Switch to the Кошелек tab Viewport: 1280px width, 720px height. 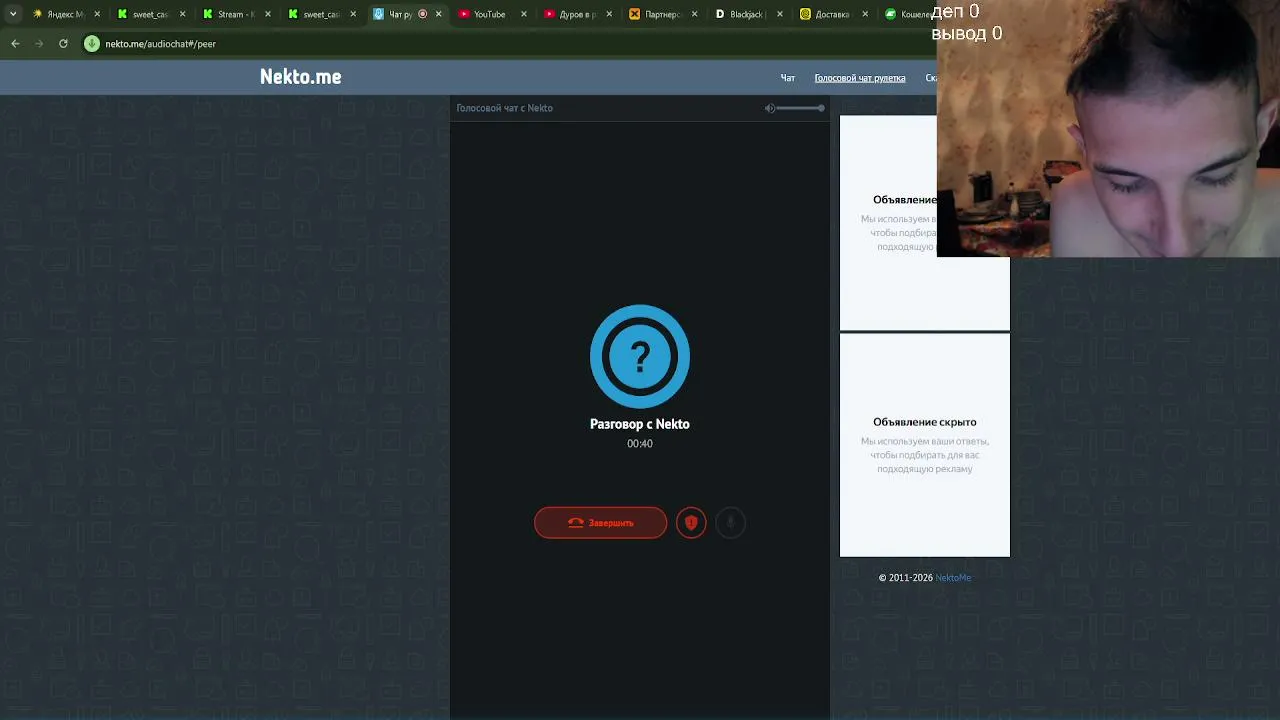click(908, 14)
